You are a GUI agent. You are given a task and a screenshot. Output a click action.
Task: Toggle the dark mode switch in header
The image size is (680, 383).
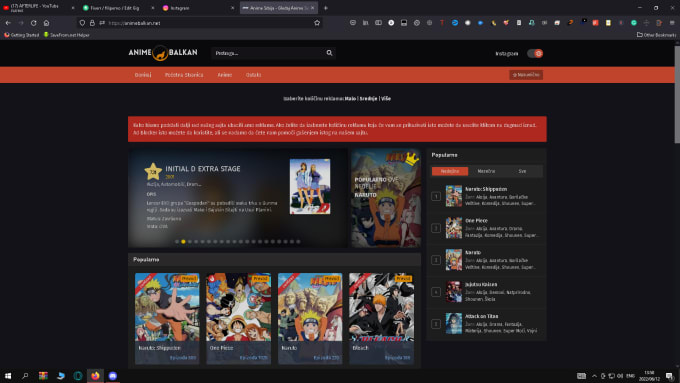[x=535, y=53]
